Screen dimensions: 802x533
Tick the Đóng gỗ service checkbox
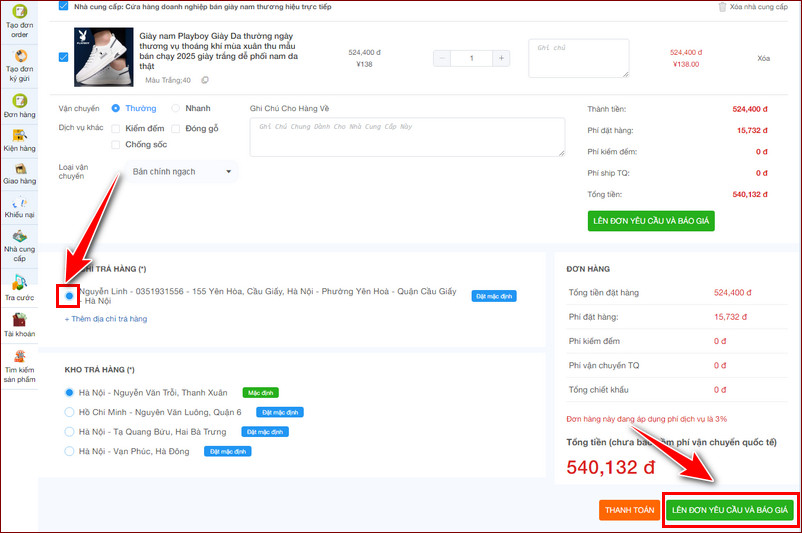click(x=176, y=129)
